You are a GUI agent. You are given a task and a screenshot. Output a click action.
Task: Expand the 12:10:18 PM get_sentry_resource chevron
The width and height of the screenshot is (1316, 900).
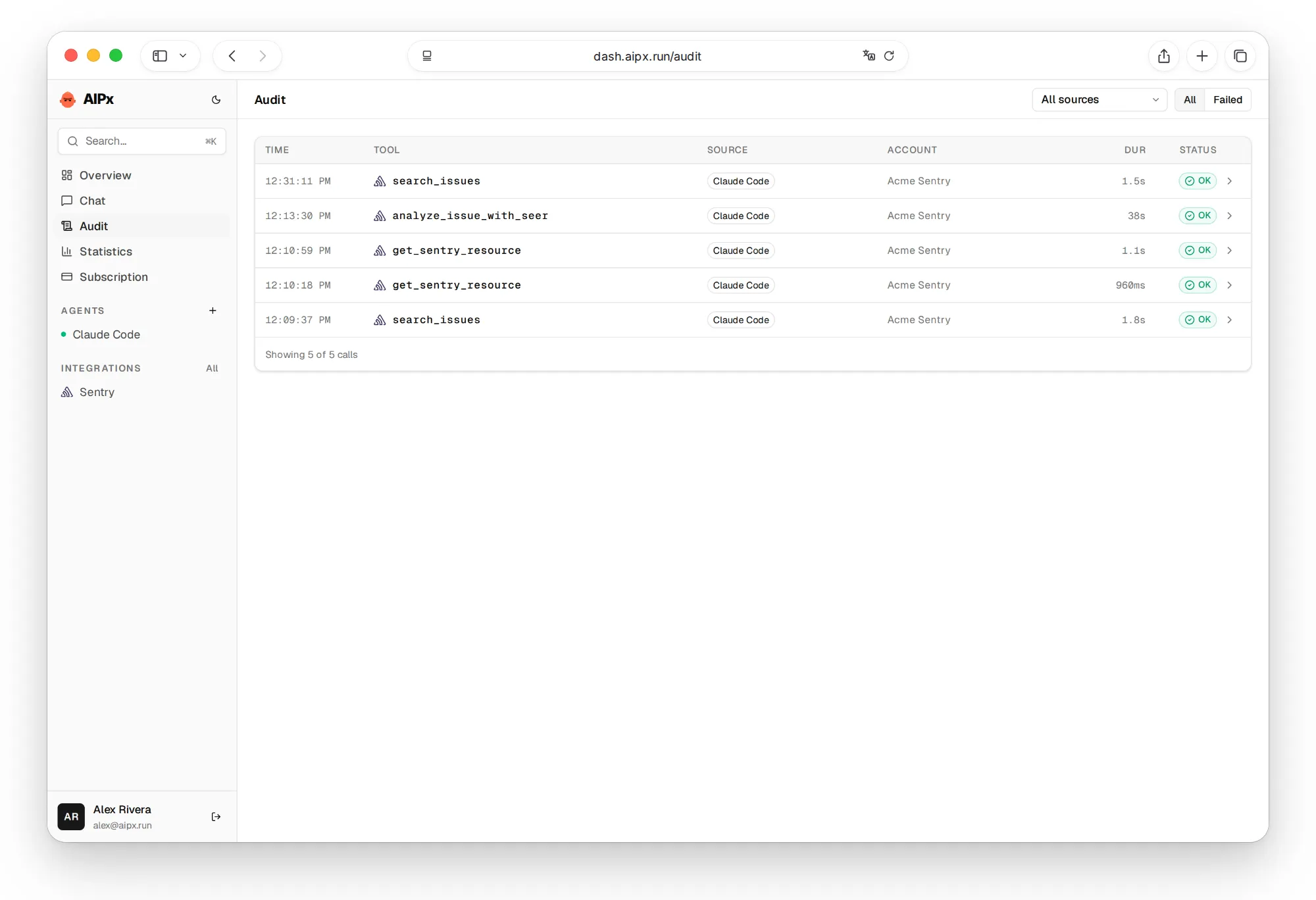tap(1229, 286)
